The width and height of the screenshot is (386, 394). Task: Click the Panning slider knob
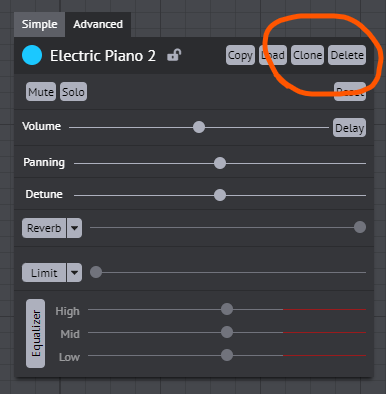tap(220, 163)
